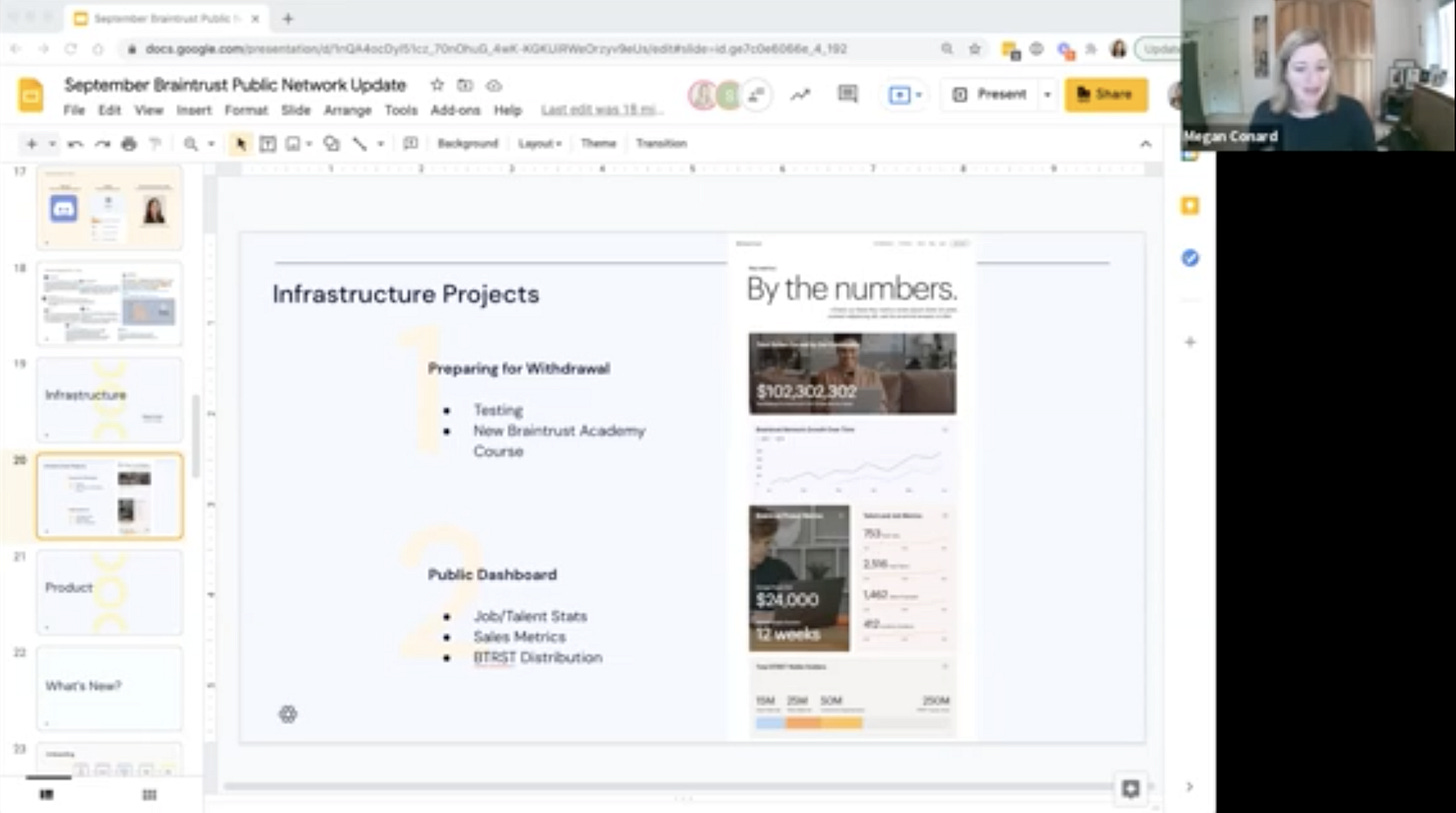Select the text box tool
Image resolution: width=1456 pixels, height=813 pixels.
tap(268, 144)
